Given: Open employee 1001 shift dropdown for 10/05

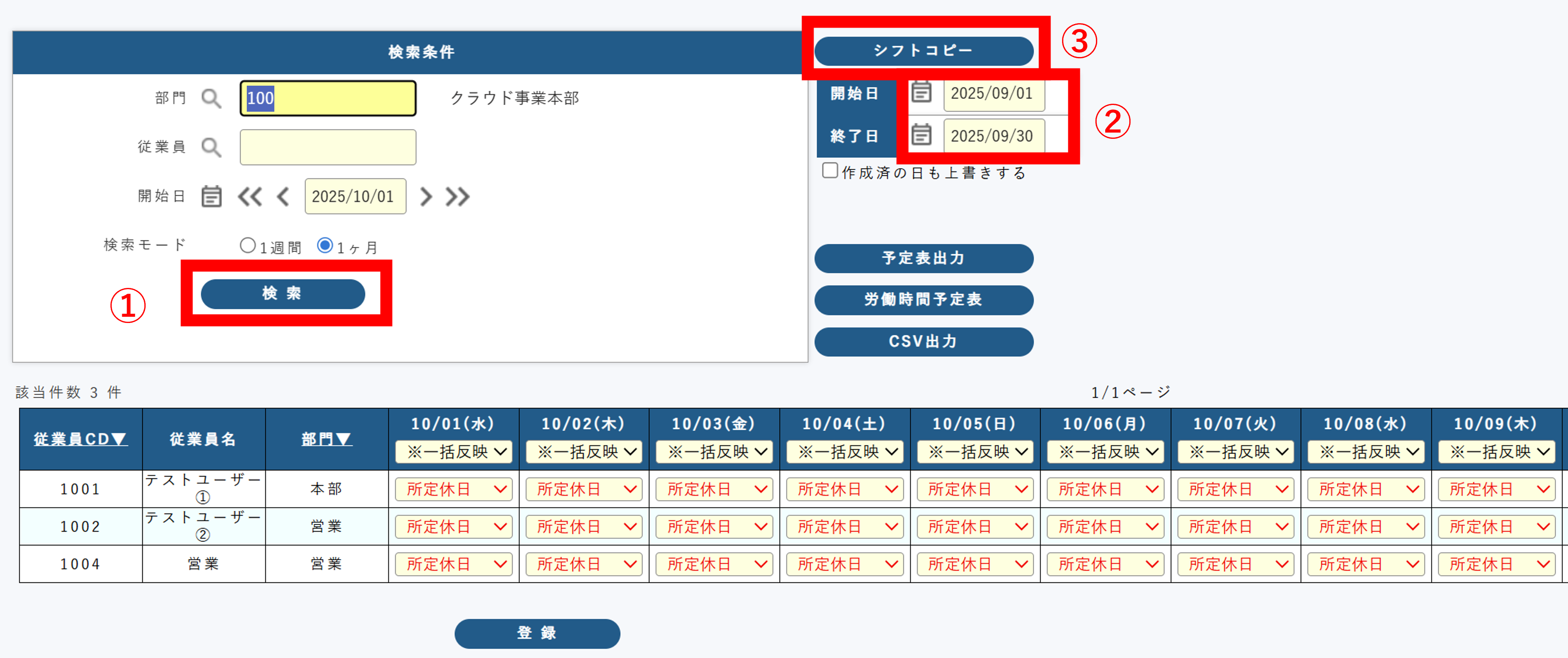Looking at the screenshot, I should coord(975,489).
